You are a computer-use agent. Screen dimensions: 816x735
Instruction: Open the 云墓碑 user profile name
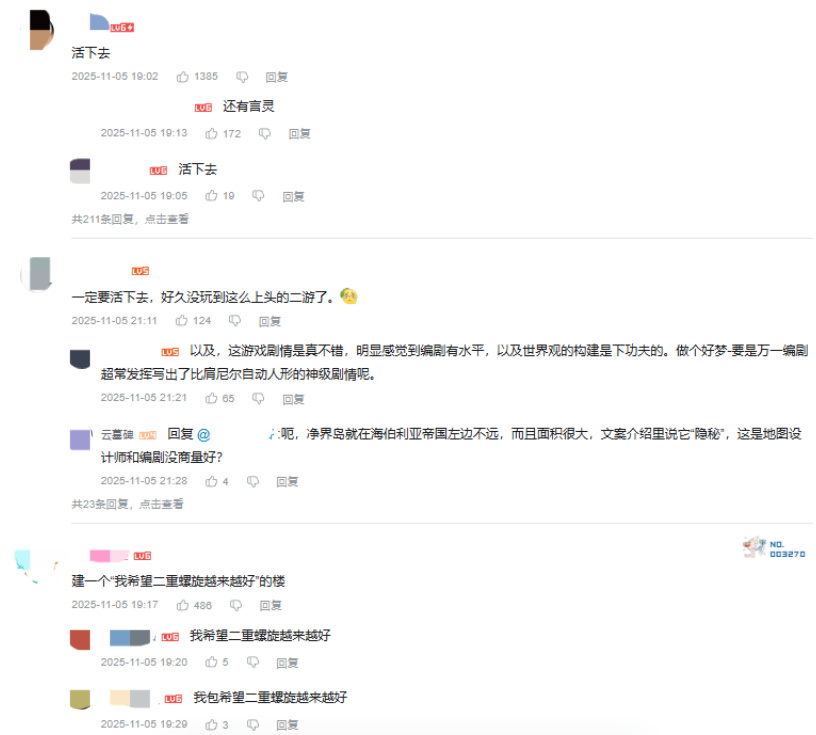click(x=117, y=434)
